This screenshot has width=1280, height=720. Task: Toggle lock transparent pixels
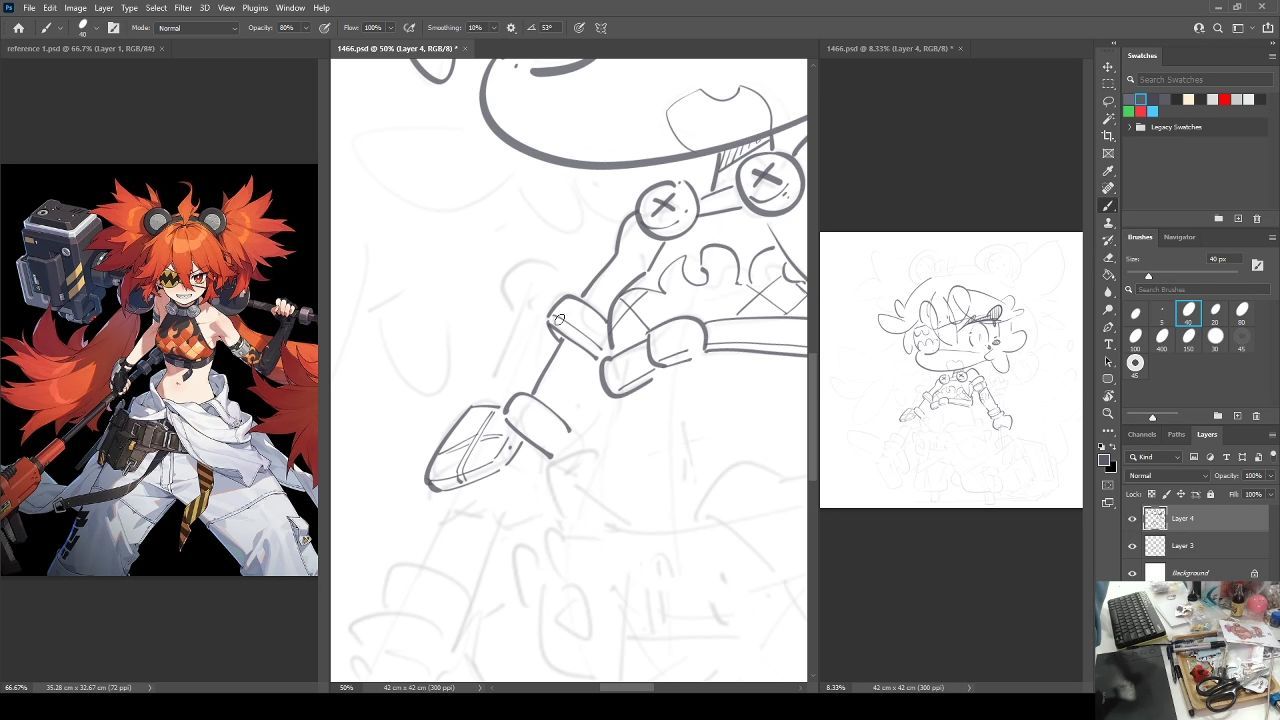(x=1152, y=494)
